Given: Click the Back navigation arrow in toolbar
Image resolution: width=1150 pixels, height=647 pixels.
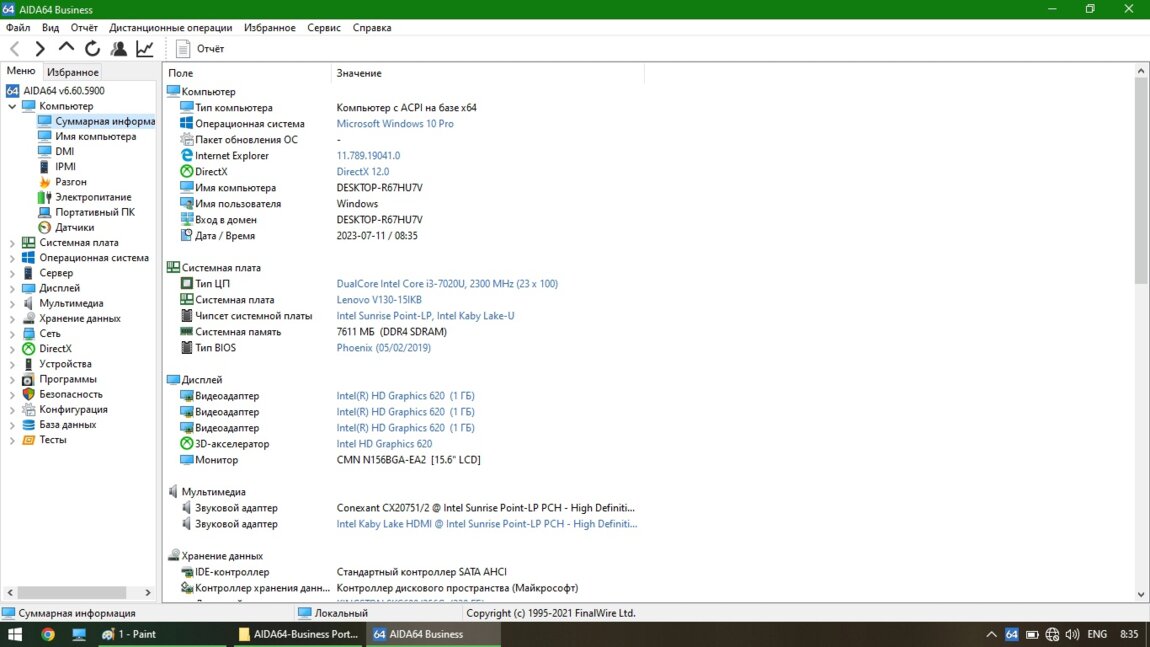Looking at the screenshot, I should 14,48.
